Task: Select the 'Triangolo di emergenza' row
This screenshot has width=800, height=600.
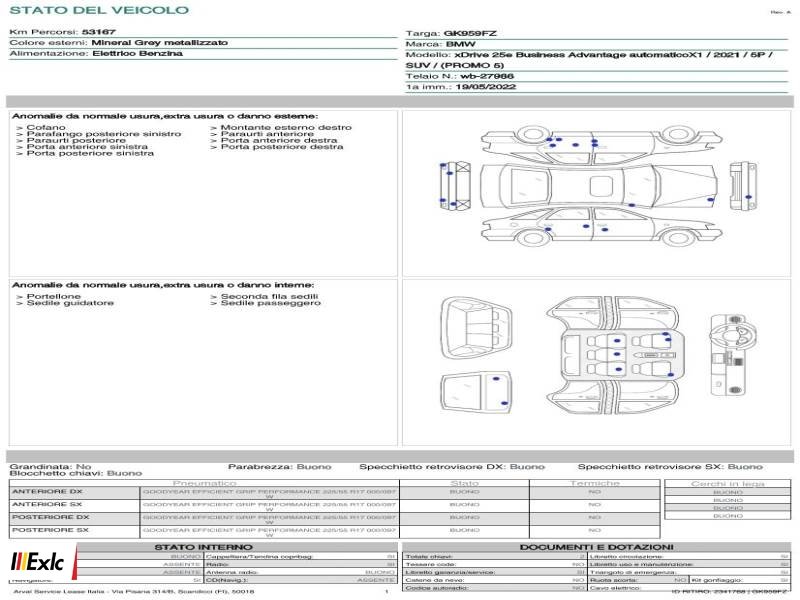Action: pyautogui.click(x=689, y=572)
